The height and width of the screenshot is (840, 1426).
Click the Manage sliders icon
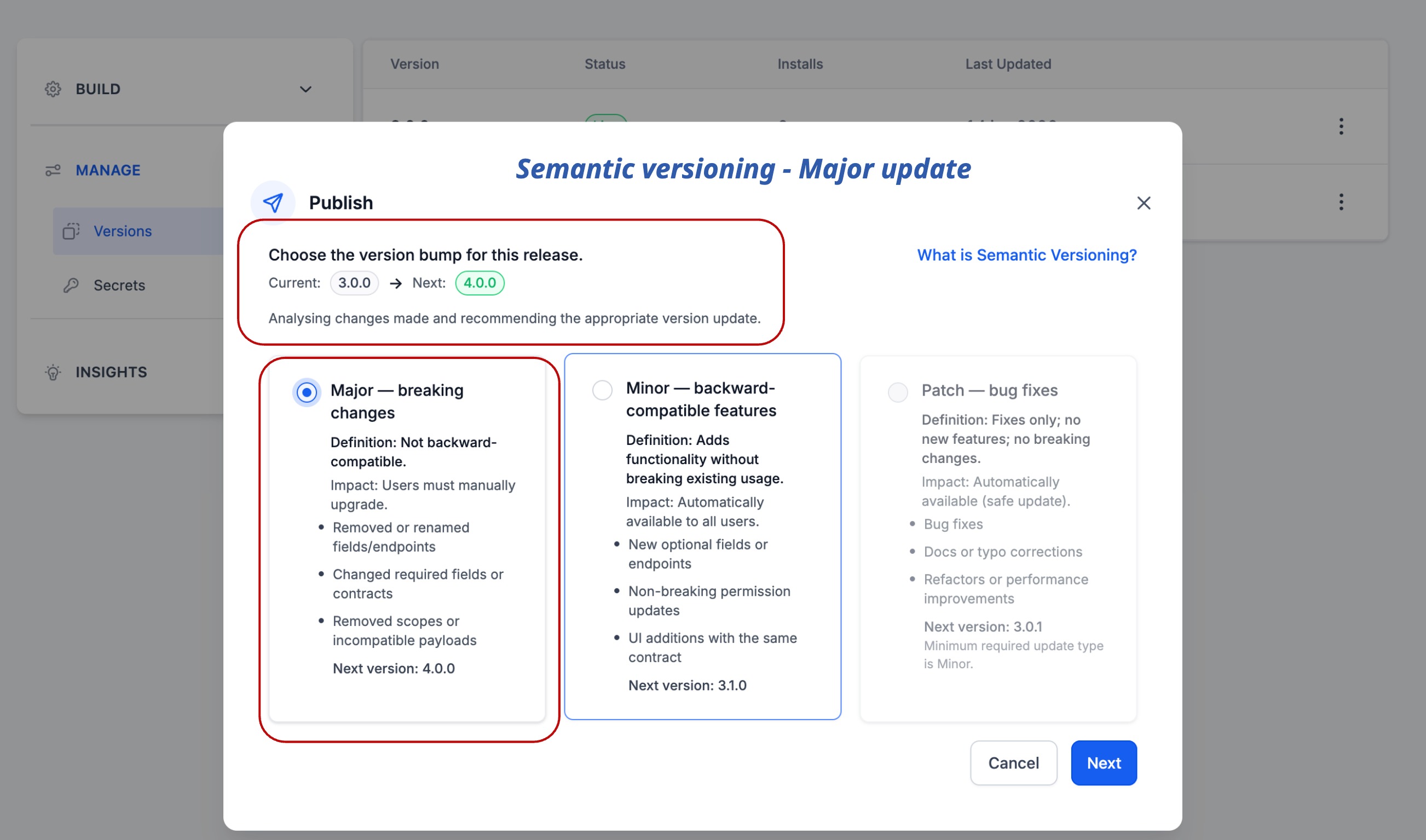pos(53,170)
